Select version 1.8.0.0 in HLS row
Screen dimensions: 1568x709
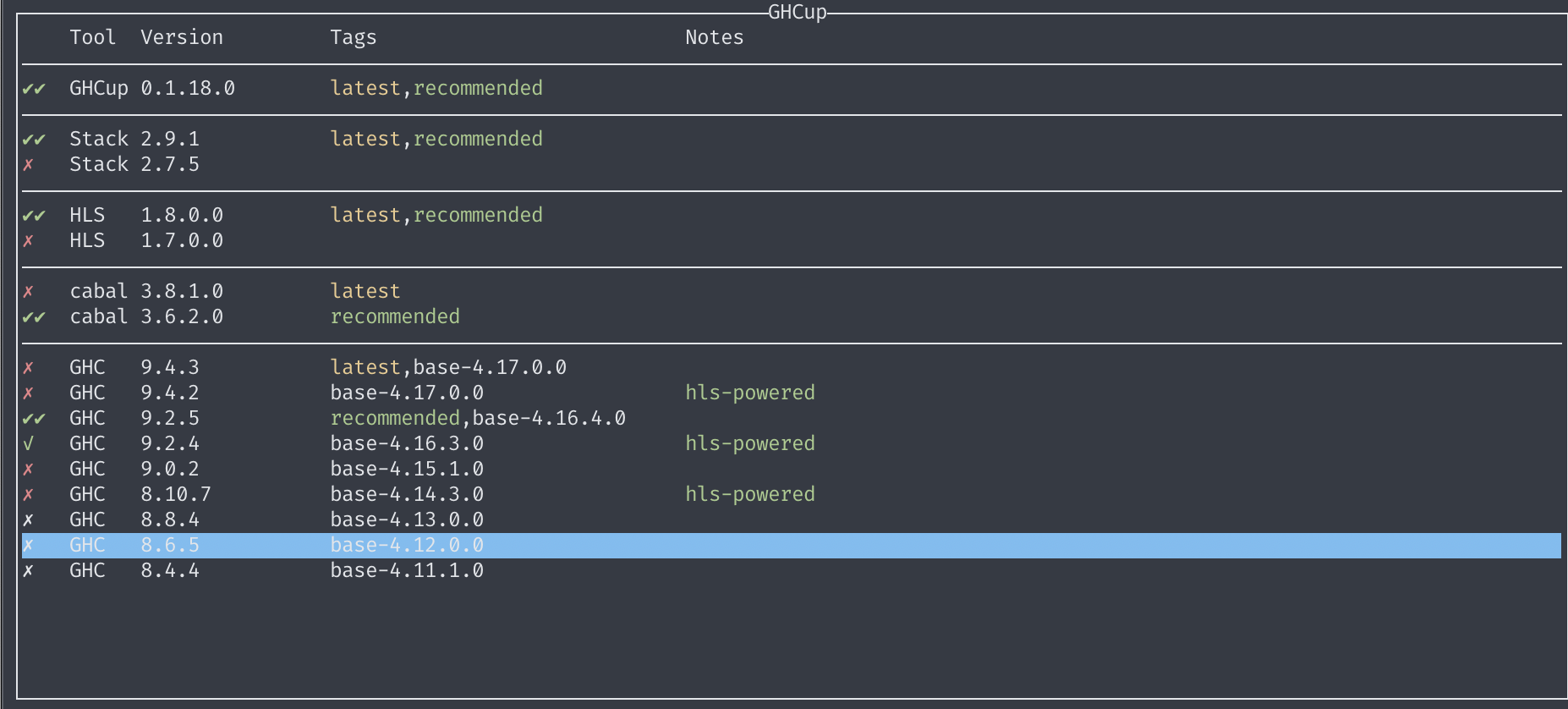pyautogui.click(x=182, y=215)
